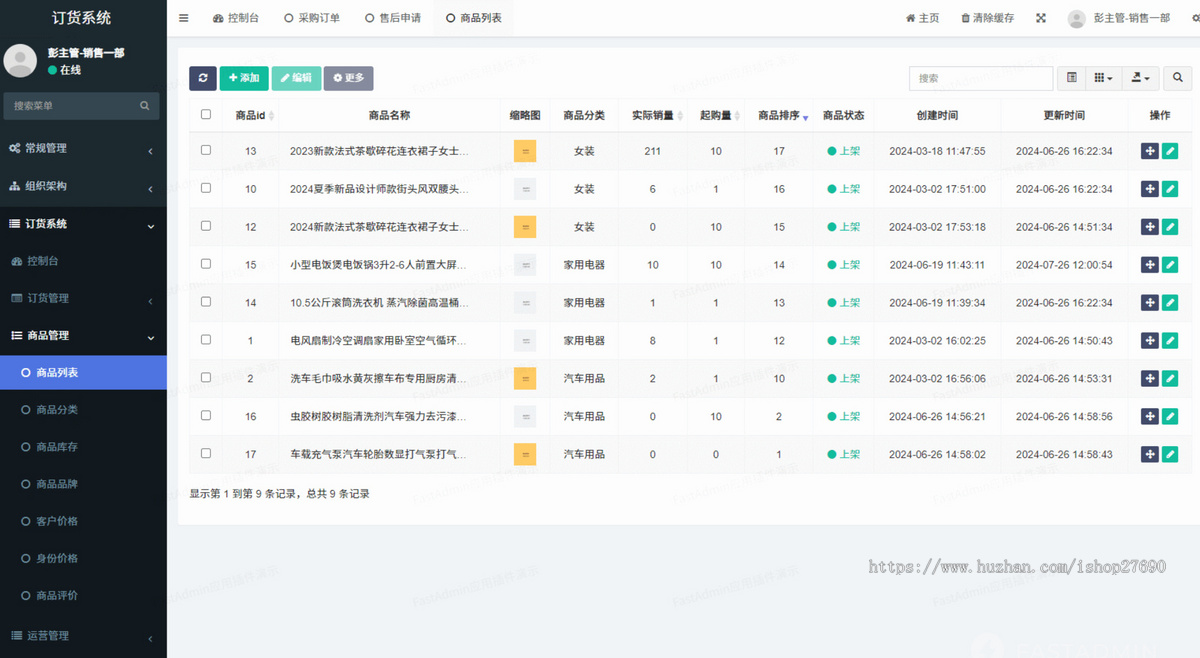Image resolution: width=1200 pixels, height=658 pixels.
Task: Expand the 组织架构 sidebar menu
Action: (83, 186)
